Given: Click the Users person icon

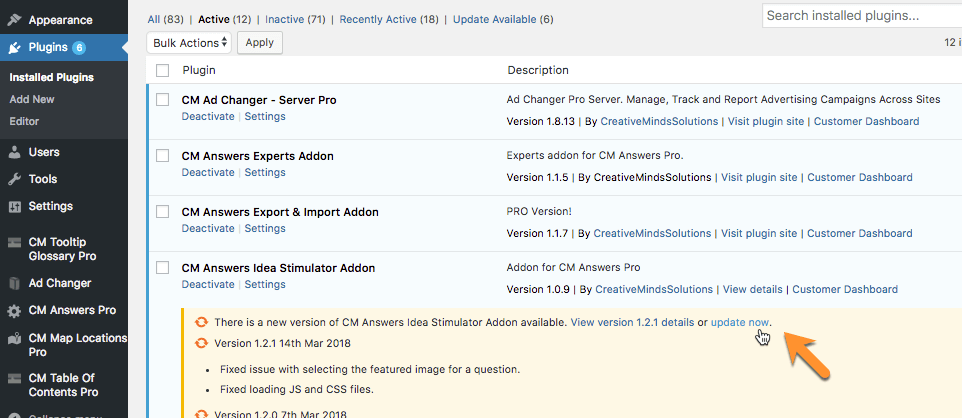Looking at the screenshot, I should [14, 152].
